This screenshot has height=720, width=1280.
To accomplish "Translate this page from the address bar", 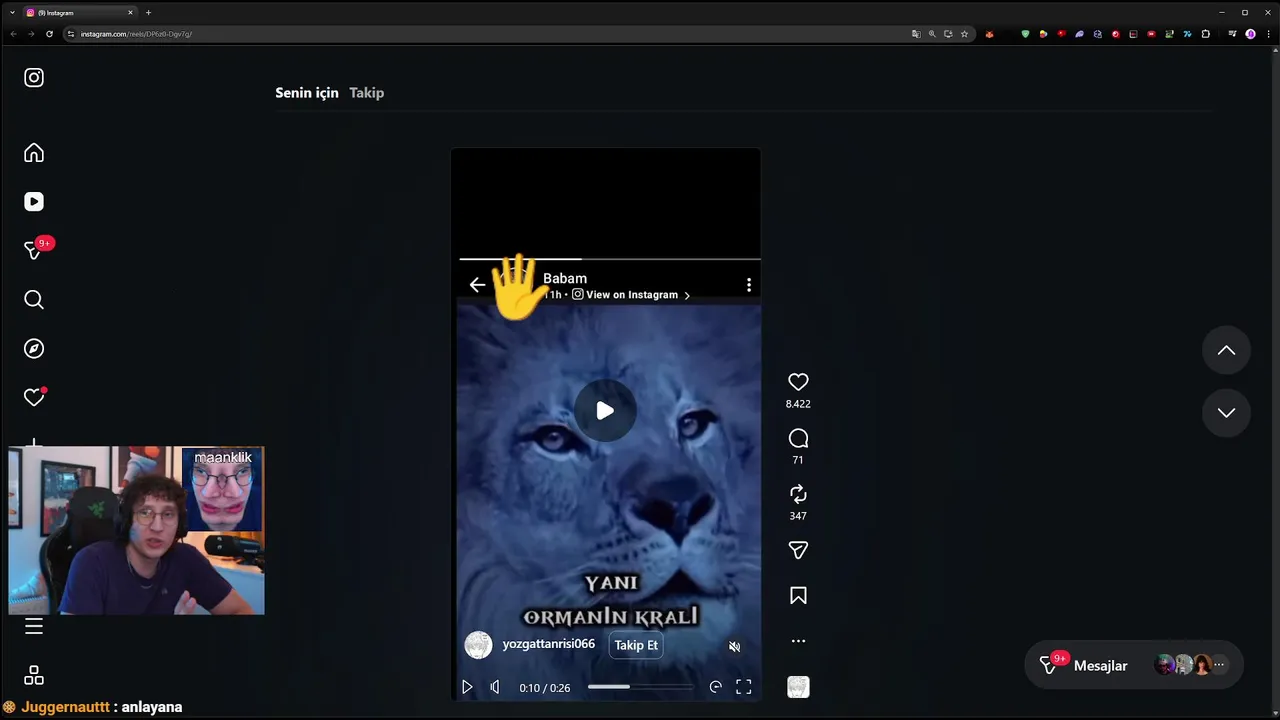I will 916,34.
